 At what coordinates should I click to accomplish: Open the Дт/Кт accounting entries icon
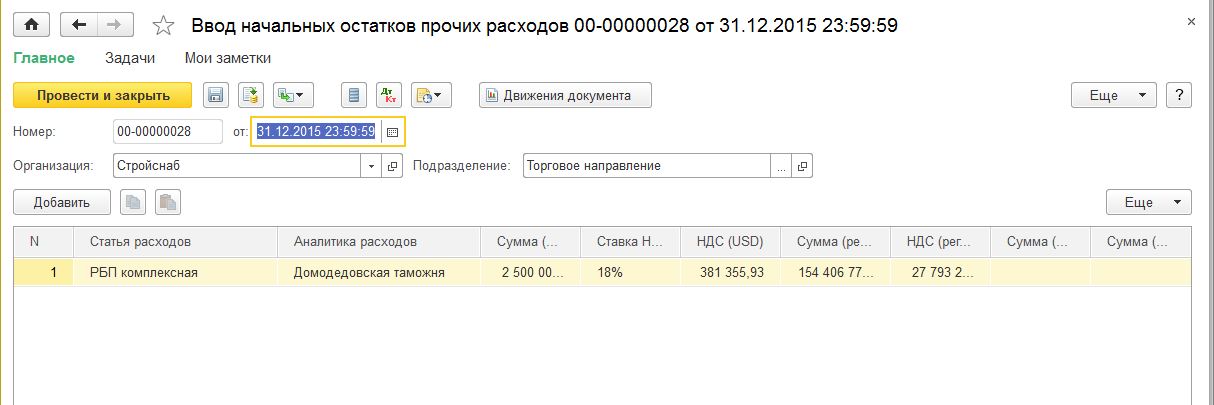click(x=386, y=96)
